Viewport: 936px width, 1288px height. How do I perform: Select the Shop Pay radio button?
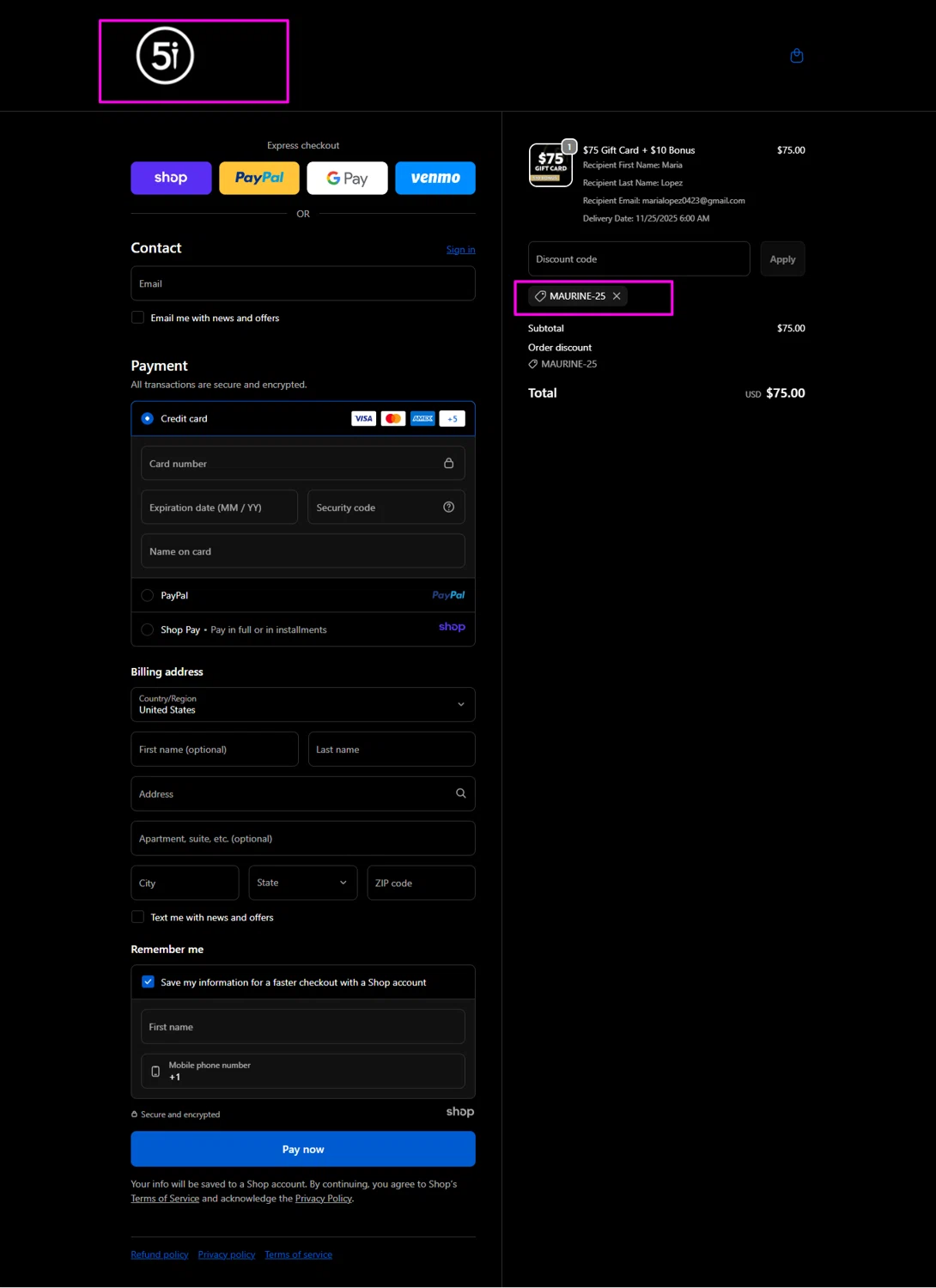click(147, 629)
